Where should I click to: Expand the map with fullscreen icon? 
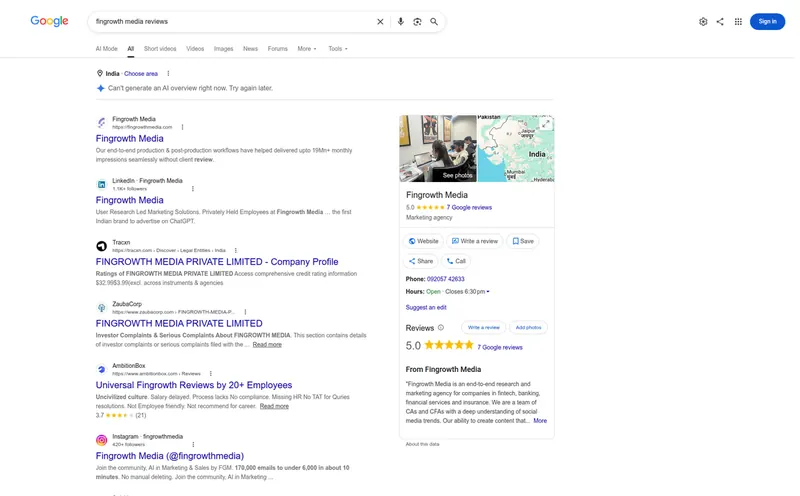pyautogui.click(x=546, y=124)
